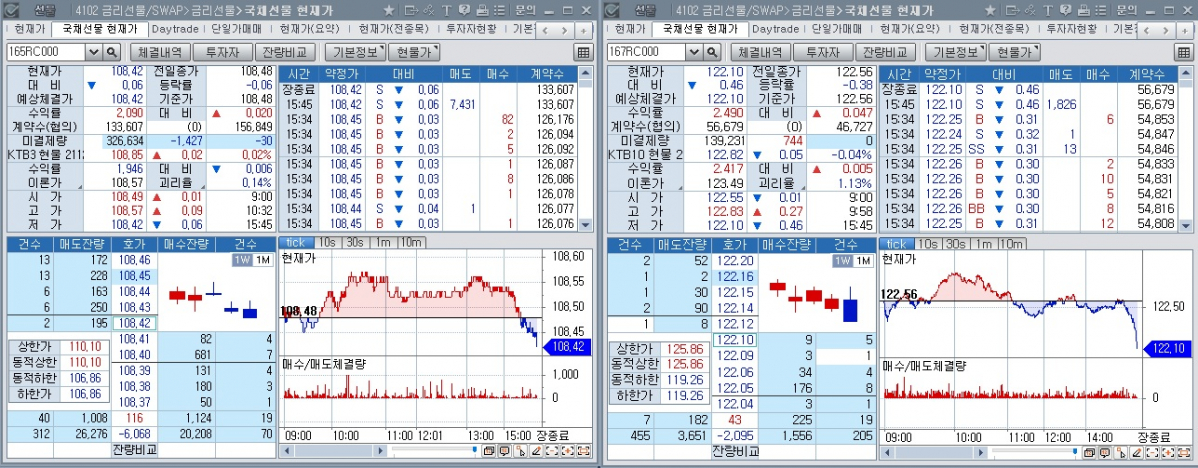The height and width of the screenshot is (468, 1198).
Task: Toggle 1W candle period in left window
Action: pos(242,260)
